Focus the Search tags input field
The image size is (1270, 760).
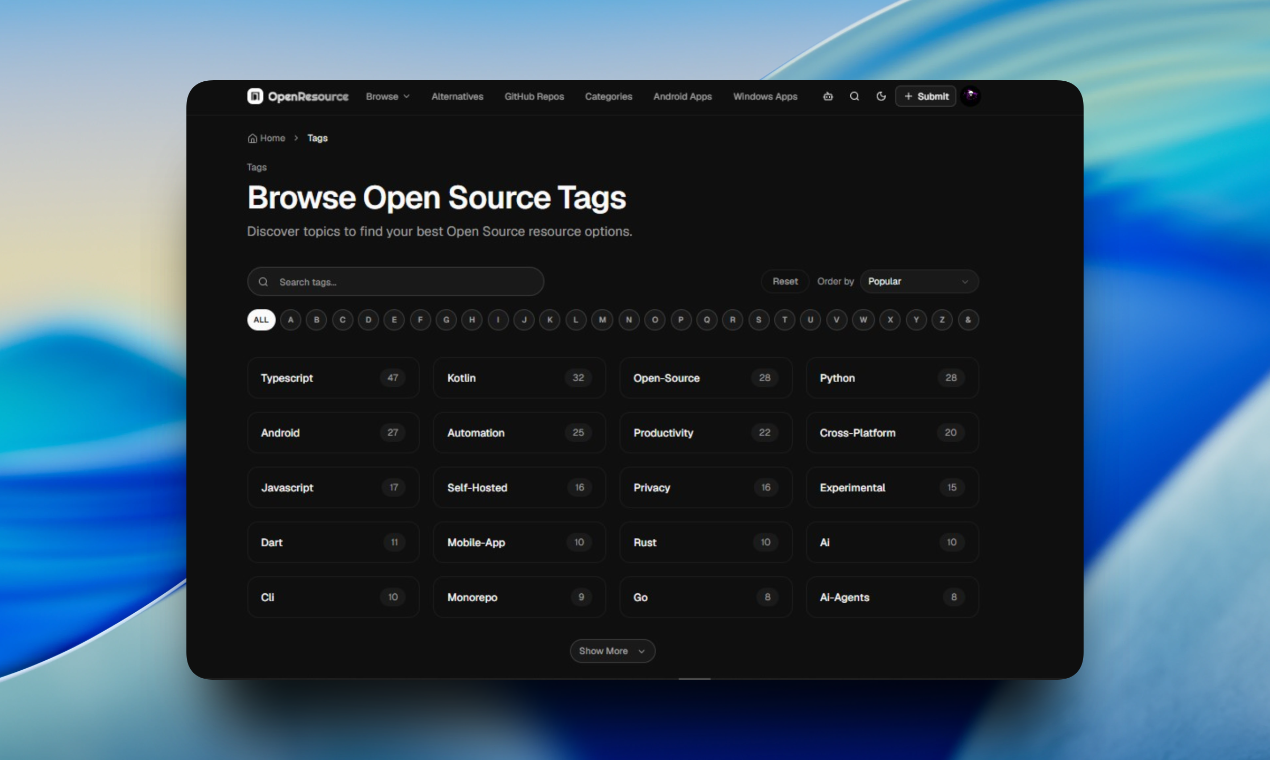click(x=395, y=281)
